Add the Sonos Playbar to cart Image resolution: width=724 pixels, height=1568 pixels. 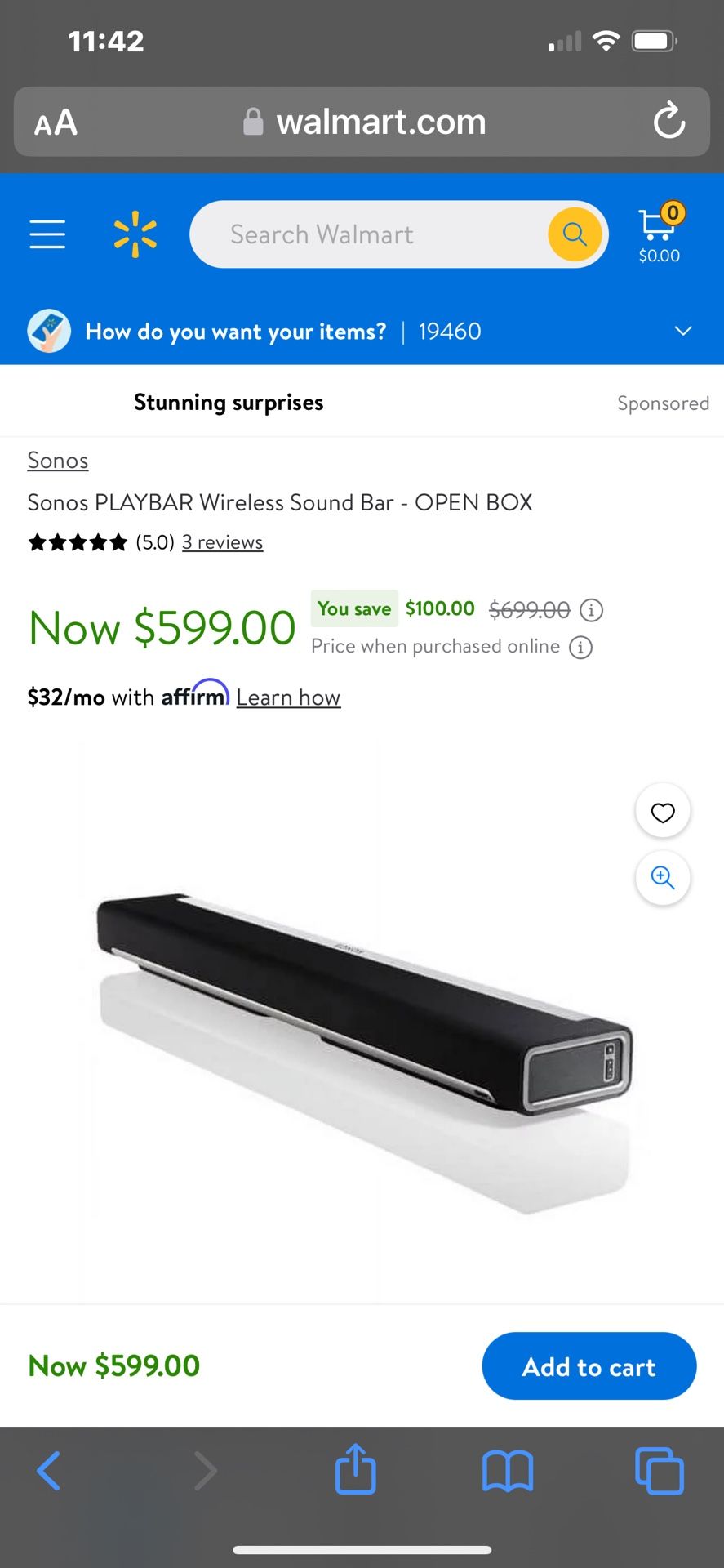tap(589, 1366)
